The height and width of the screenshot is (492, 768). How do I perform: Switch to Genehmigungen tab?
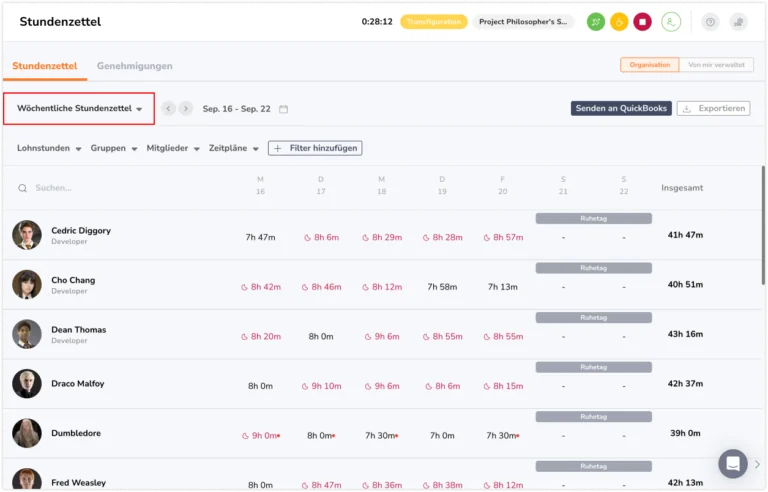click(135, 66)
